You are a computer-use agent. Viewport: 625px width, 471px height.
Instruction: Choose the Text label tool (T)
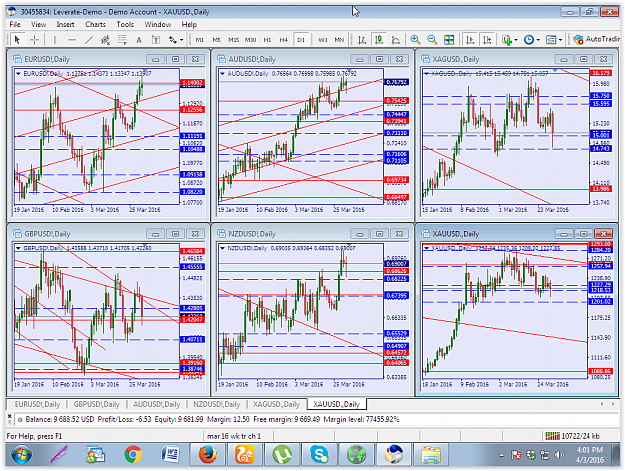pyautogui.click(x=156, y=39)
